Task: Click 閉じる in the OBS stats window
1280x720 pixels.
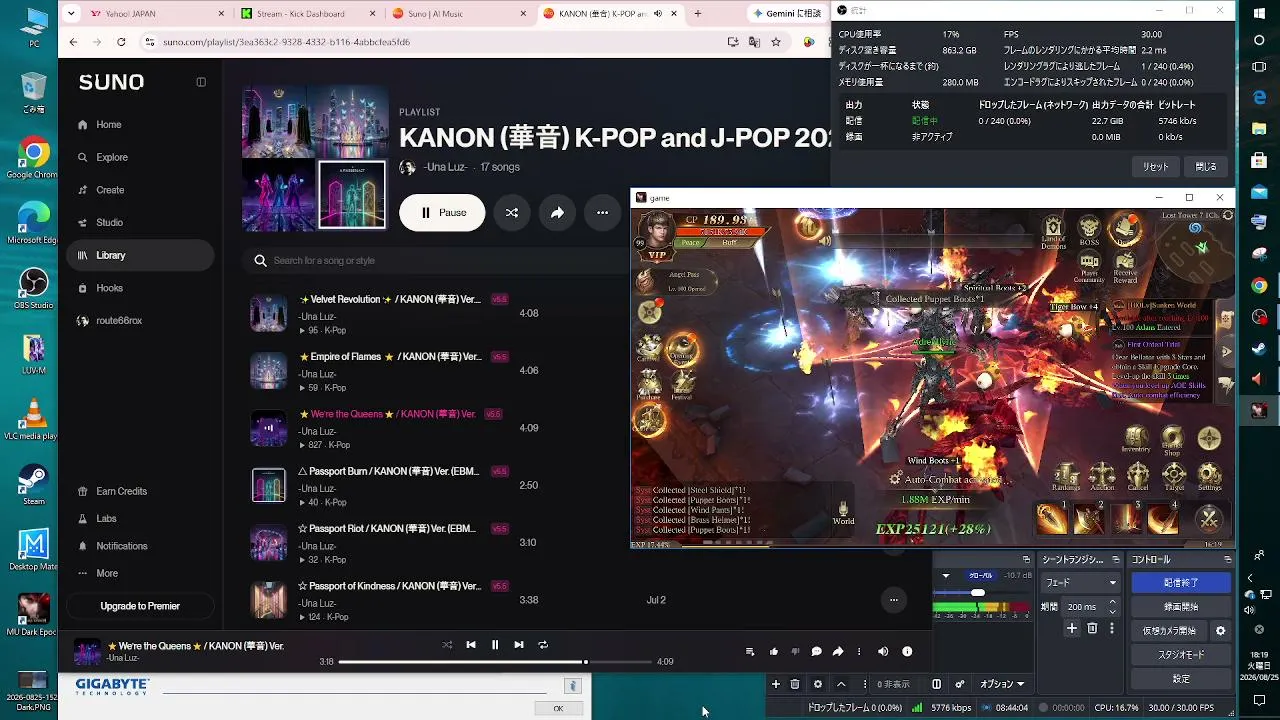Action: click(1206, 167)
